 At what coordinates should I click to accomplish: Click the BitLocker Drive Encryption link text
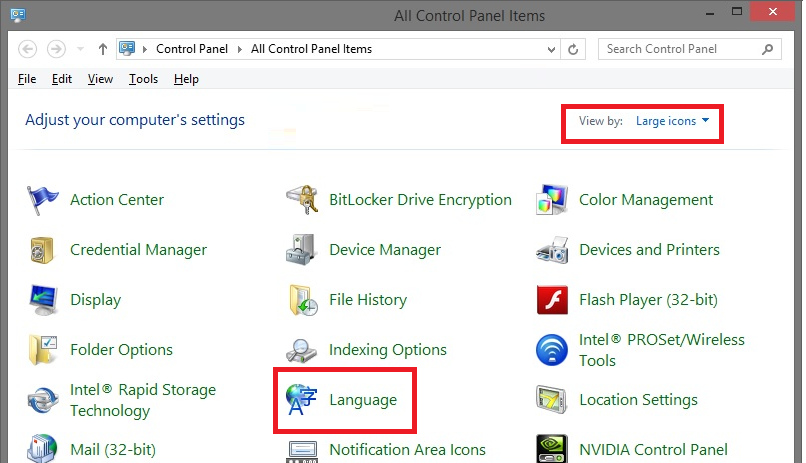420,200
